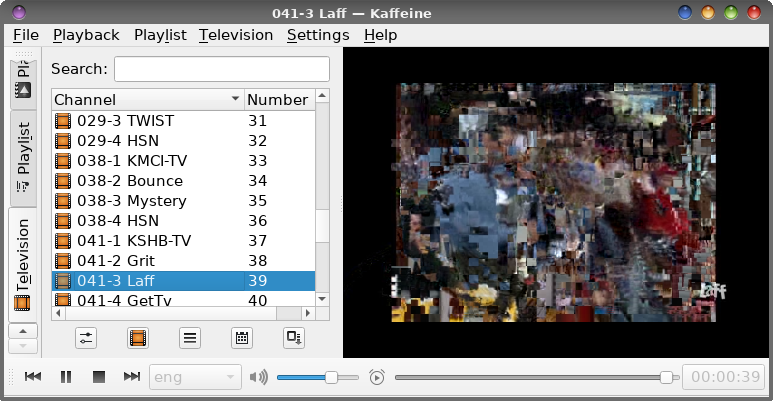Click the jump-to-position clock icon

coord(377,377)
